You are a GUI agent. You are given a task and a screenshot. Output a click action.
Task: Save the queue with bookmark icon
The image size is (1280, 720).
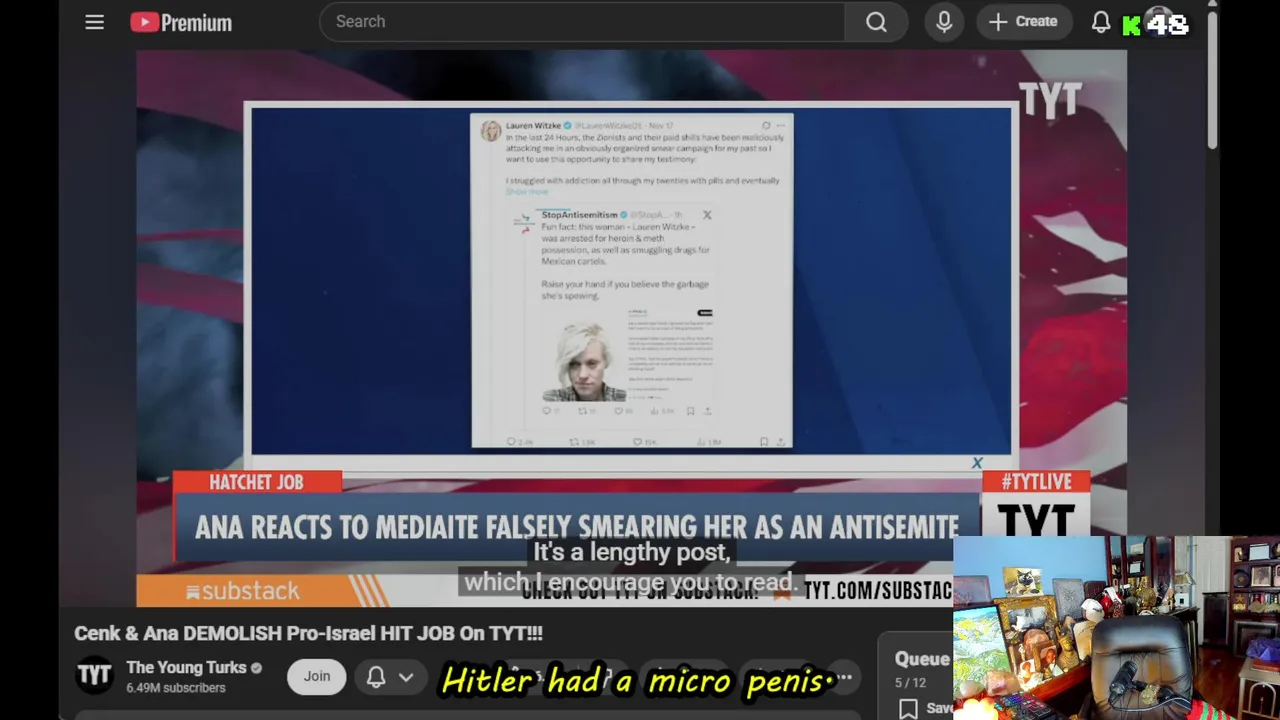click(x=908, y=708)
